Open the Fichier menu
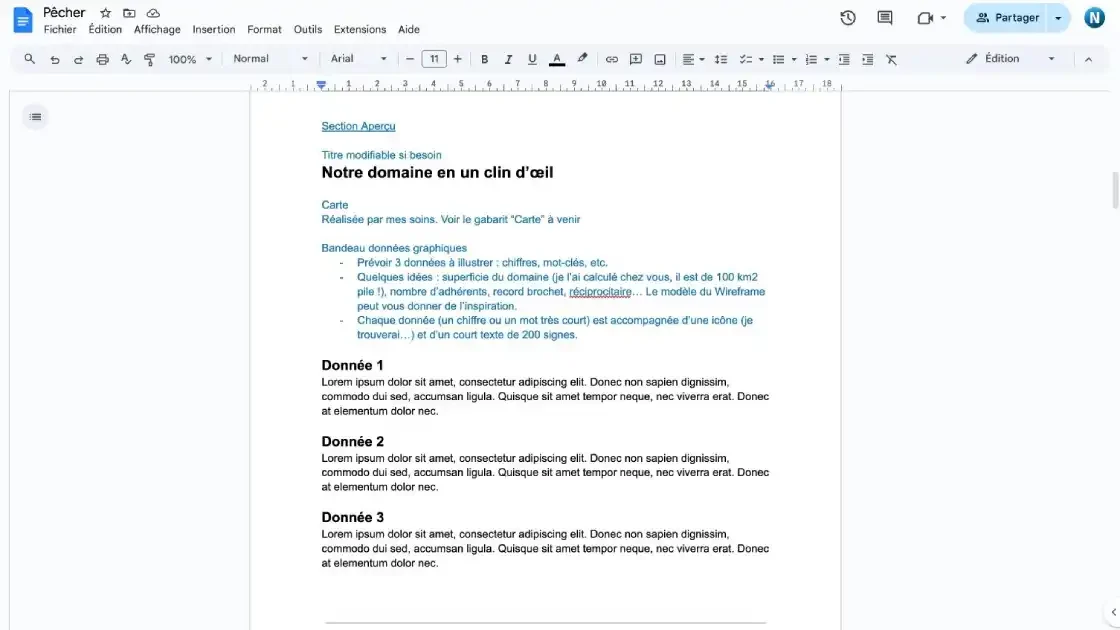The height and width of the screenshot is (630, 1120). pos(60,29)
